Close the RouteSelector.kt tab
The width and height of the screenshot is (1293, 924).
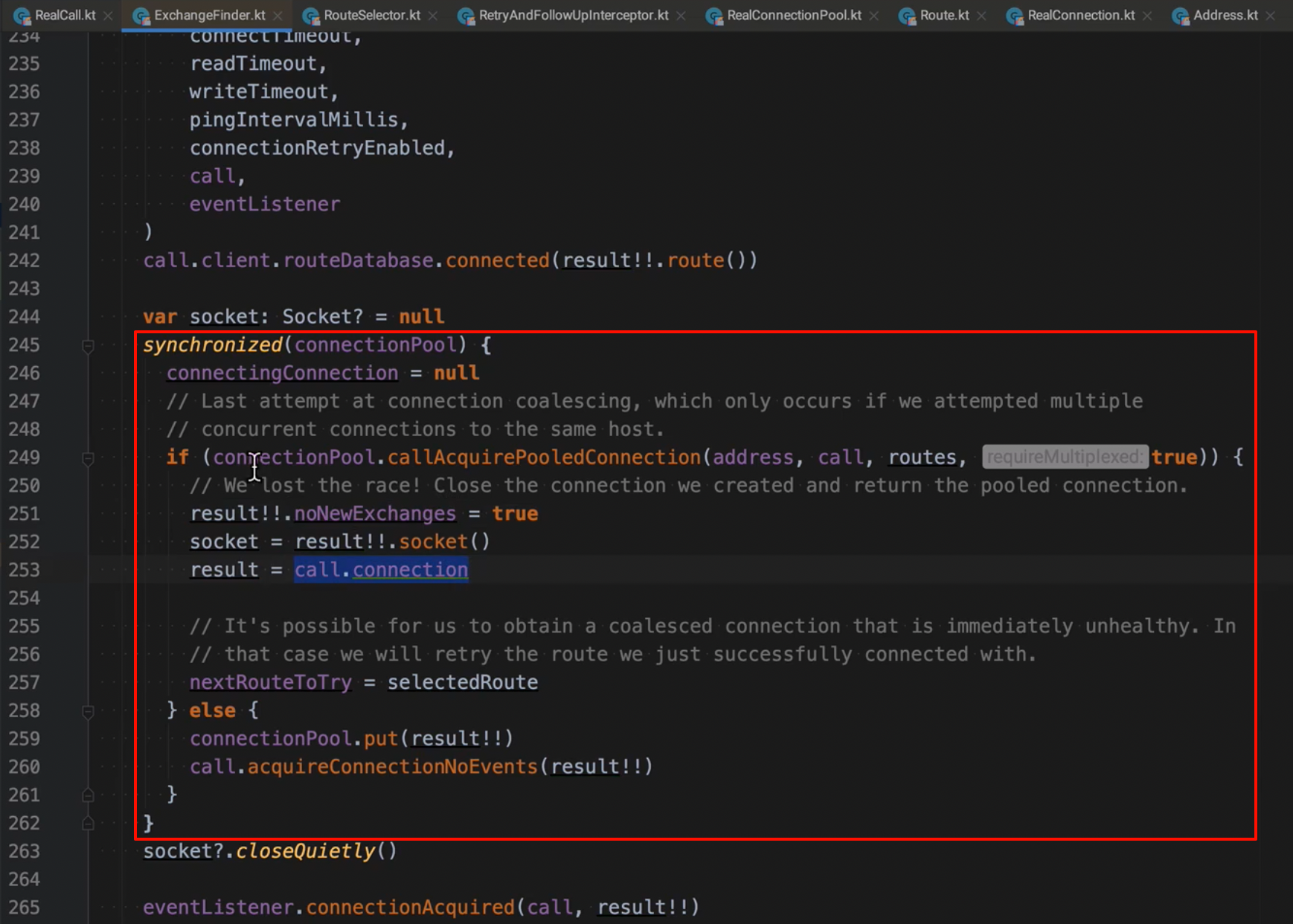coord(433,16)
